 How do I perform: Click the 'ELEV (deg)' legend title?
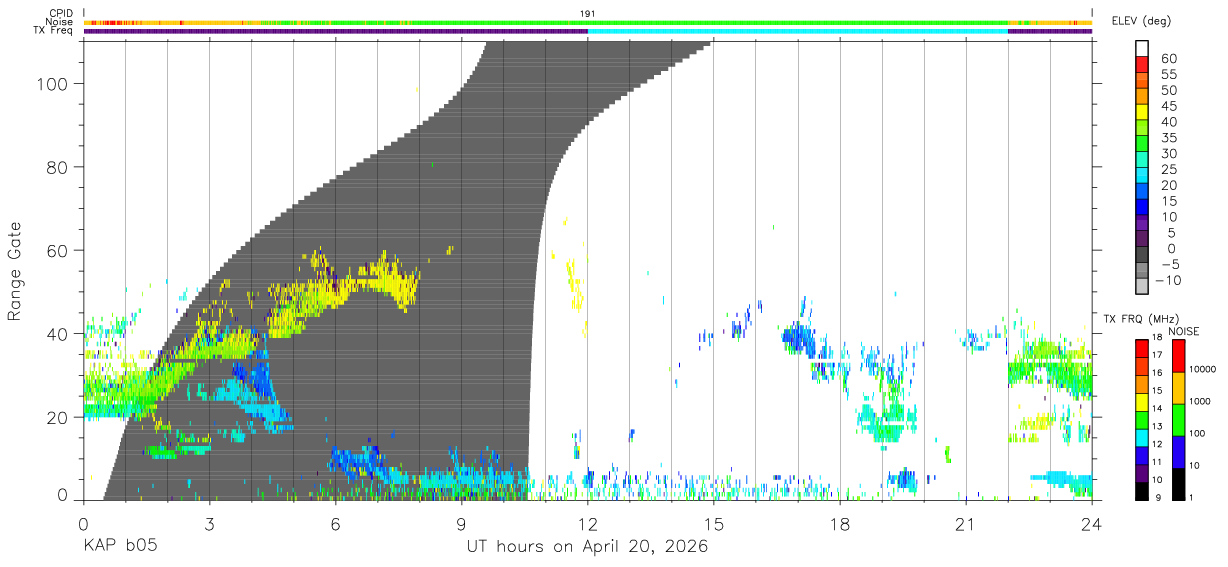click(x=1141, y=20)
